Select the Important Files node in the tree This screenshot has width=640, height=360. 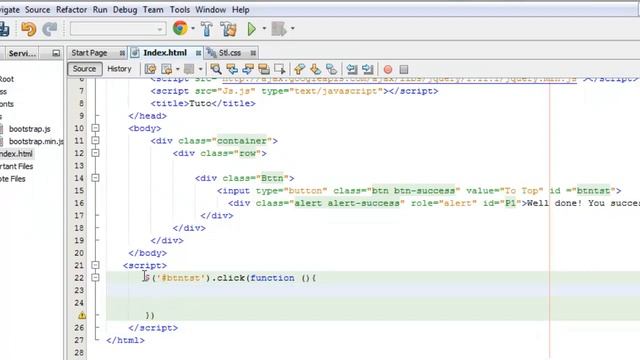pyautogui.click(x=16, y=166)
